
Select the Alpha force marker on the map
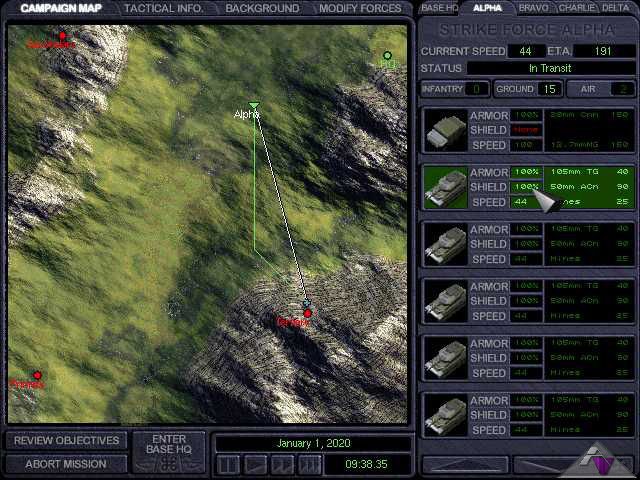coord(254,106)
